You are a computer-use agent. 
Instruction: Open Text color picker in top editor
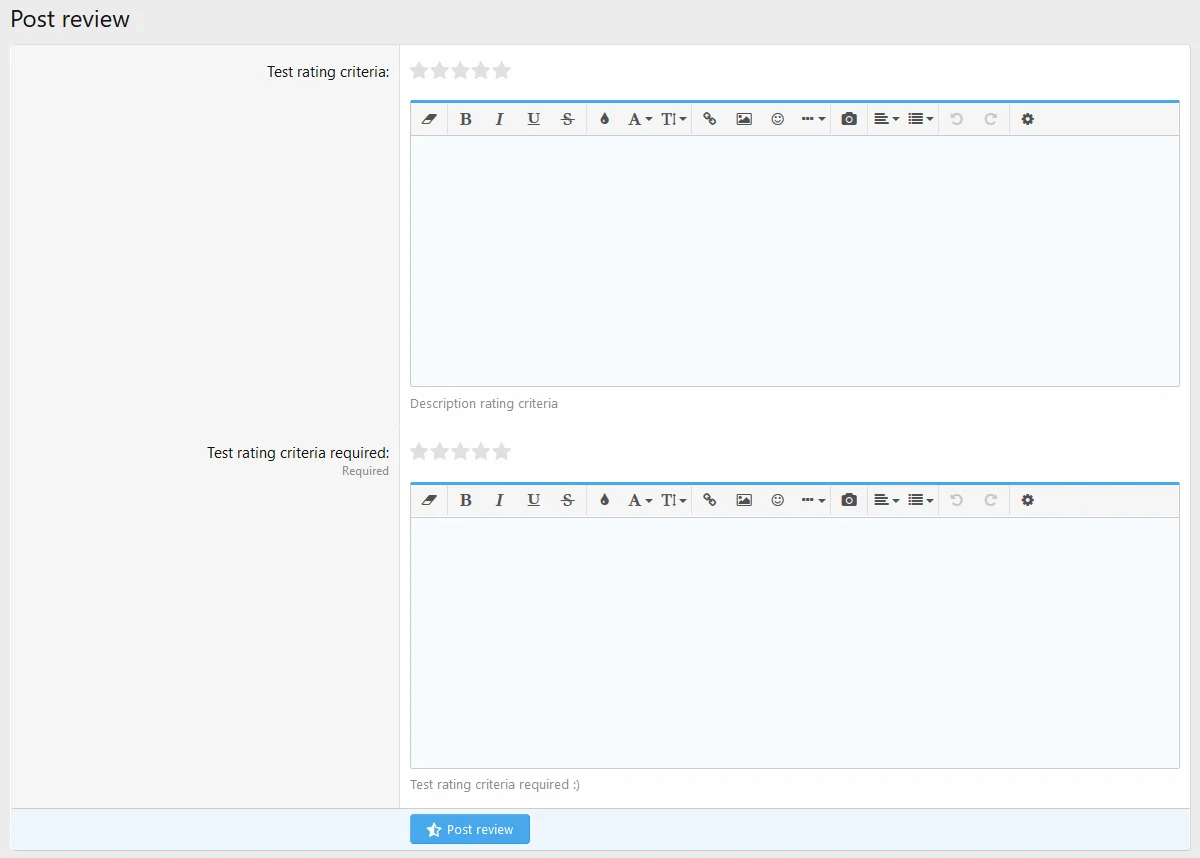click(604, 119)
